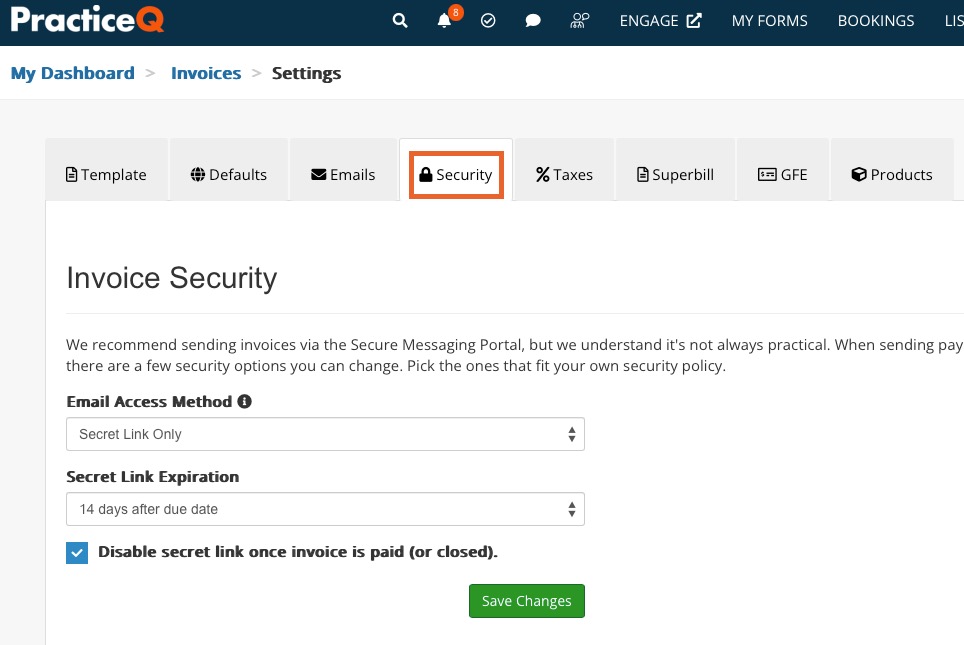
Task: Click the people group icon
Action: 579,21
